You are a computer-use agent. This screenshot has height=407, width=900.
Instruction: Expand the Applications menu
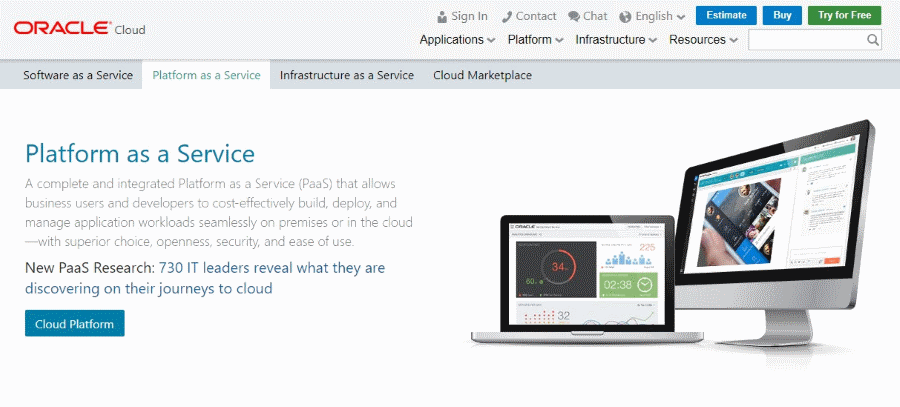click(457, 40)
